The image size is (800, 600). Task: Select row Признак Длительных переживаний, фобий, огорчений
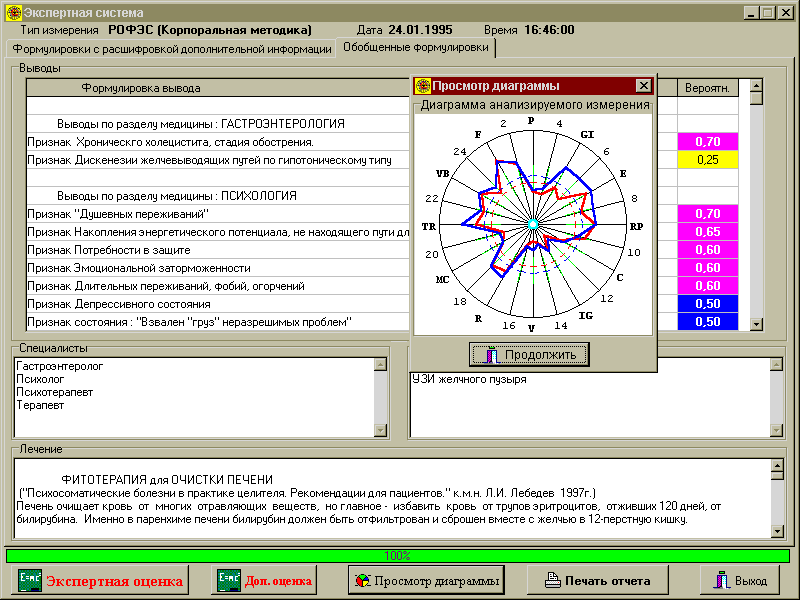click(x=218, y=286)
